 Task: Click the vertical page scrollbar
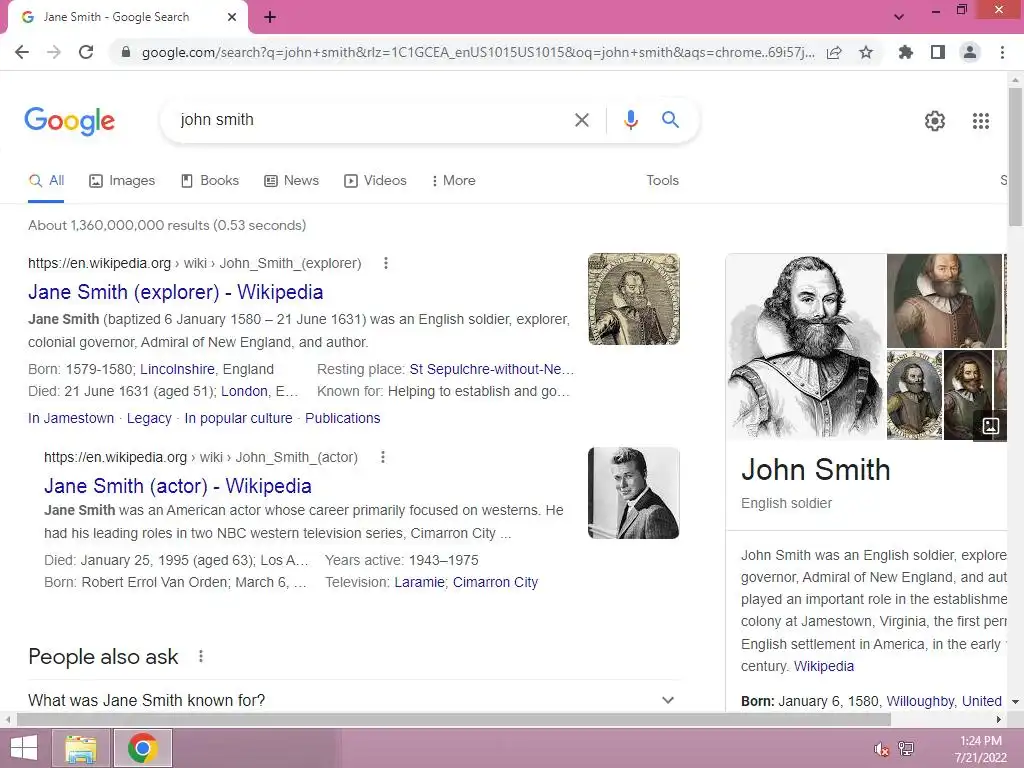(x=1015, y=157)
